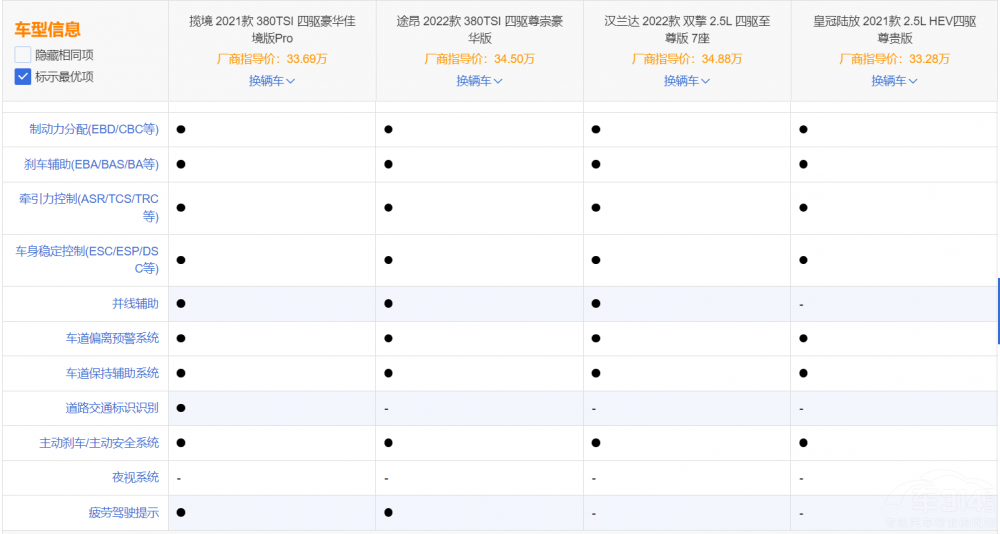
Task: Click the 夜视系统 row label
Action: 135,478
